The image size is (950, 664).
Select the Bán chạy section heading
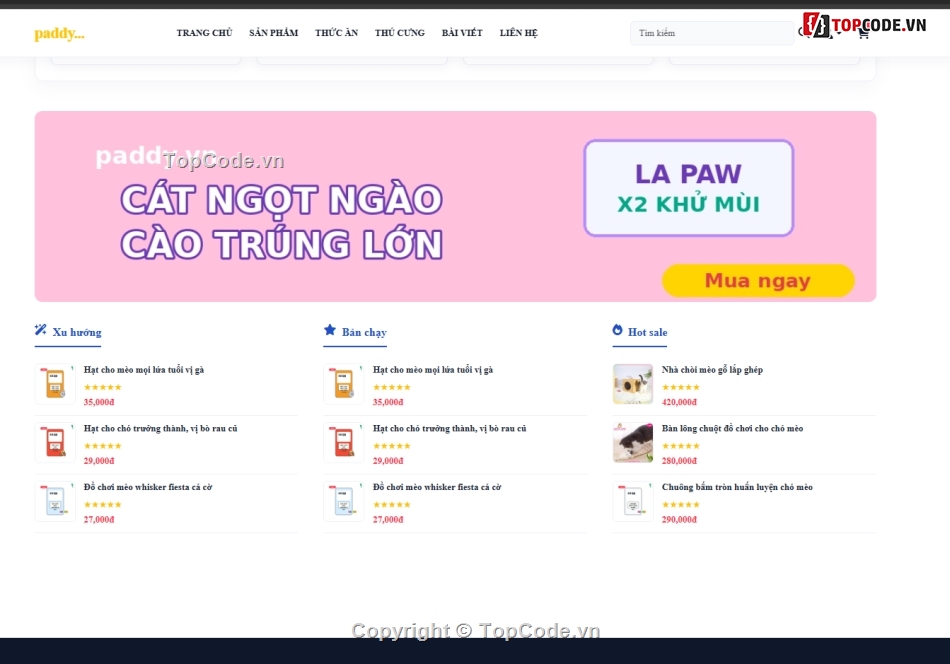pyautogui.click(x=364, y=332)
